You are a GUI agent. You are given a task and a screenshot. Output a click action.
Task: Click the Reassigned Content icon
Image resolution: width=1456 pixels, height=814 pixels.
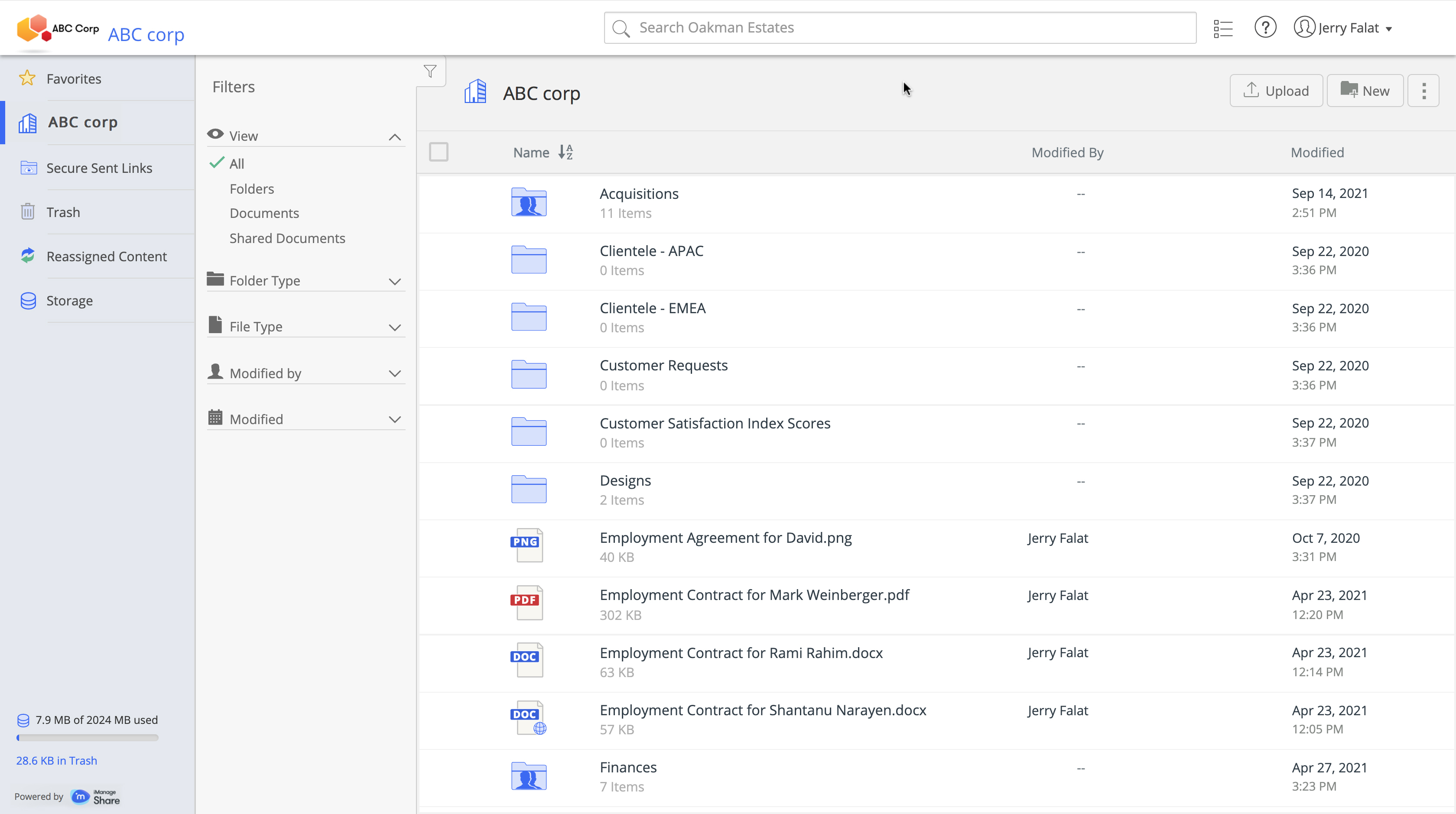point(27,256)
